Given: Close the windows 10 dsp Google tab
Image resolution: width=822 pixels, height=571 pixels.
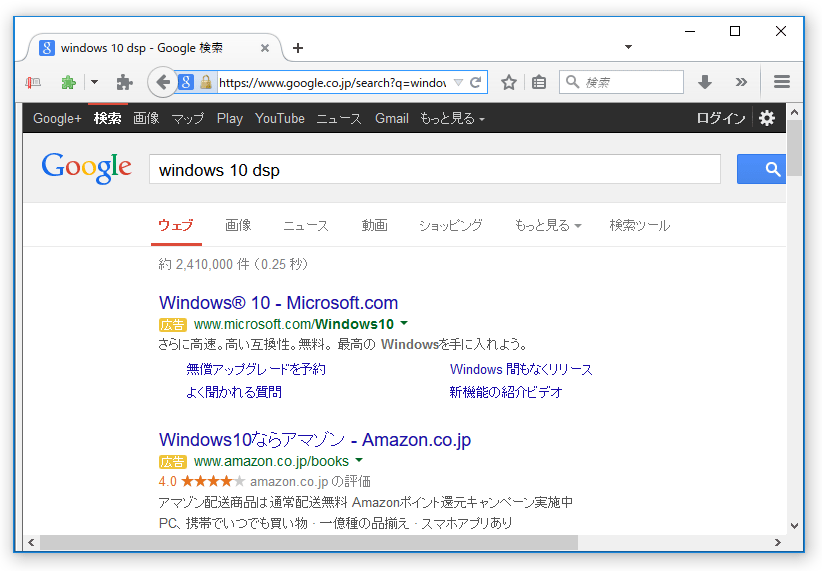Looking at the screenshot, I should click(x=265, y=48).
